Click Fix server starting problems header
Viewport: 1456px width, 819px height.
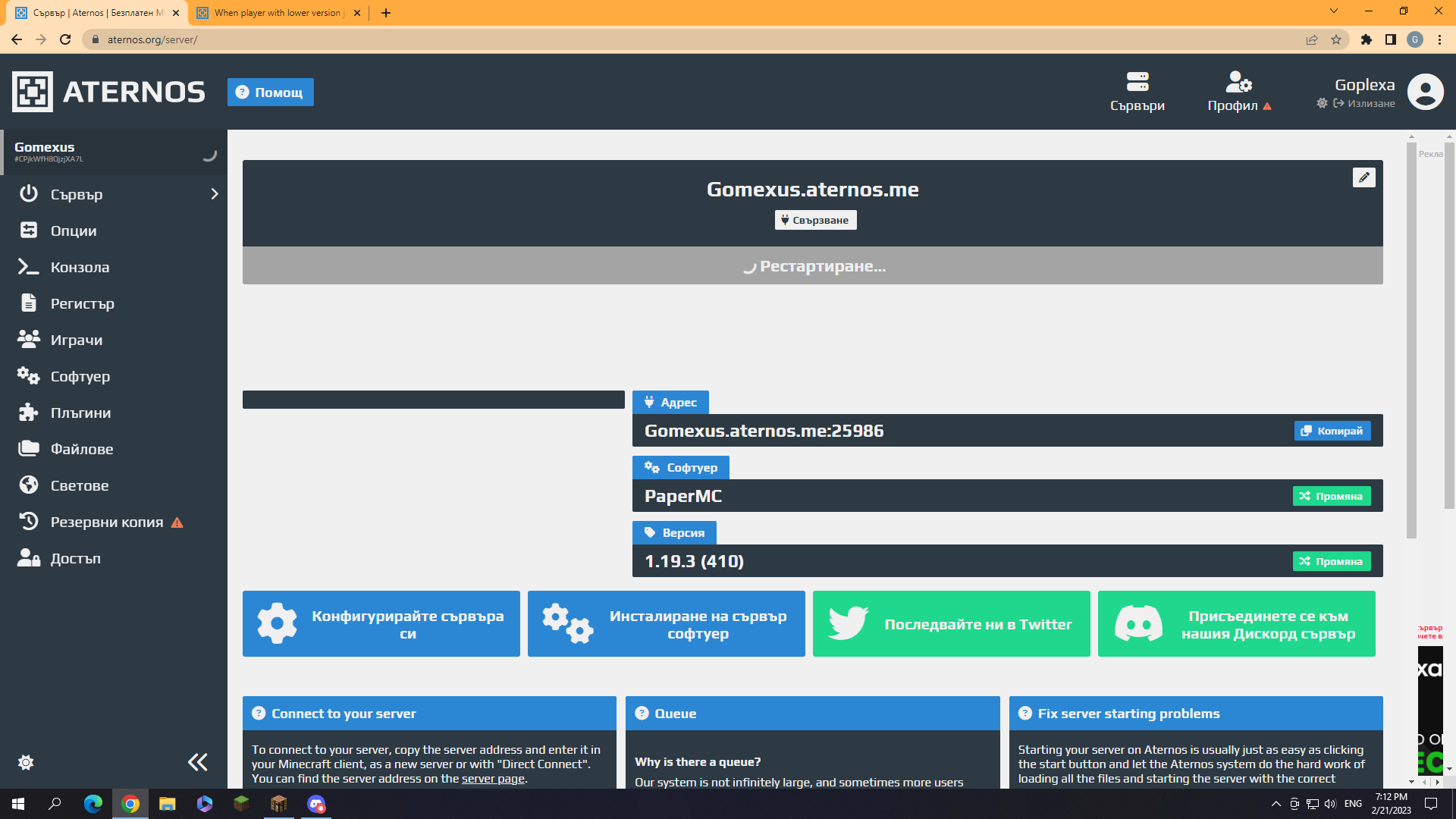click(x=1196, y=714)
